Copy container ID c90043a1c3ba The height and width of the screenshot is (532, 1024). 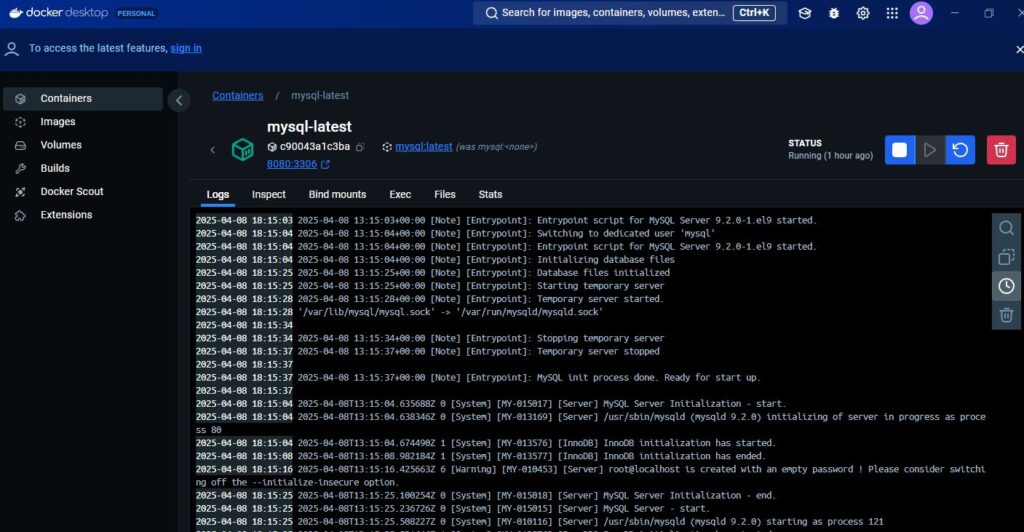click(x=360, y=147)
